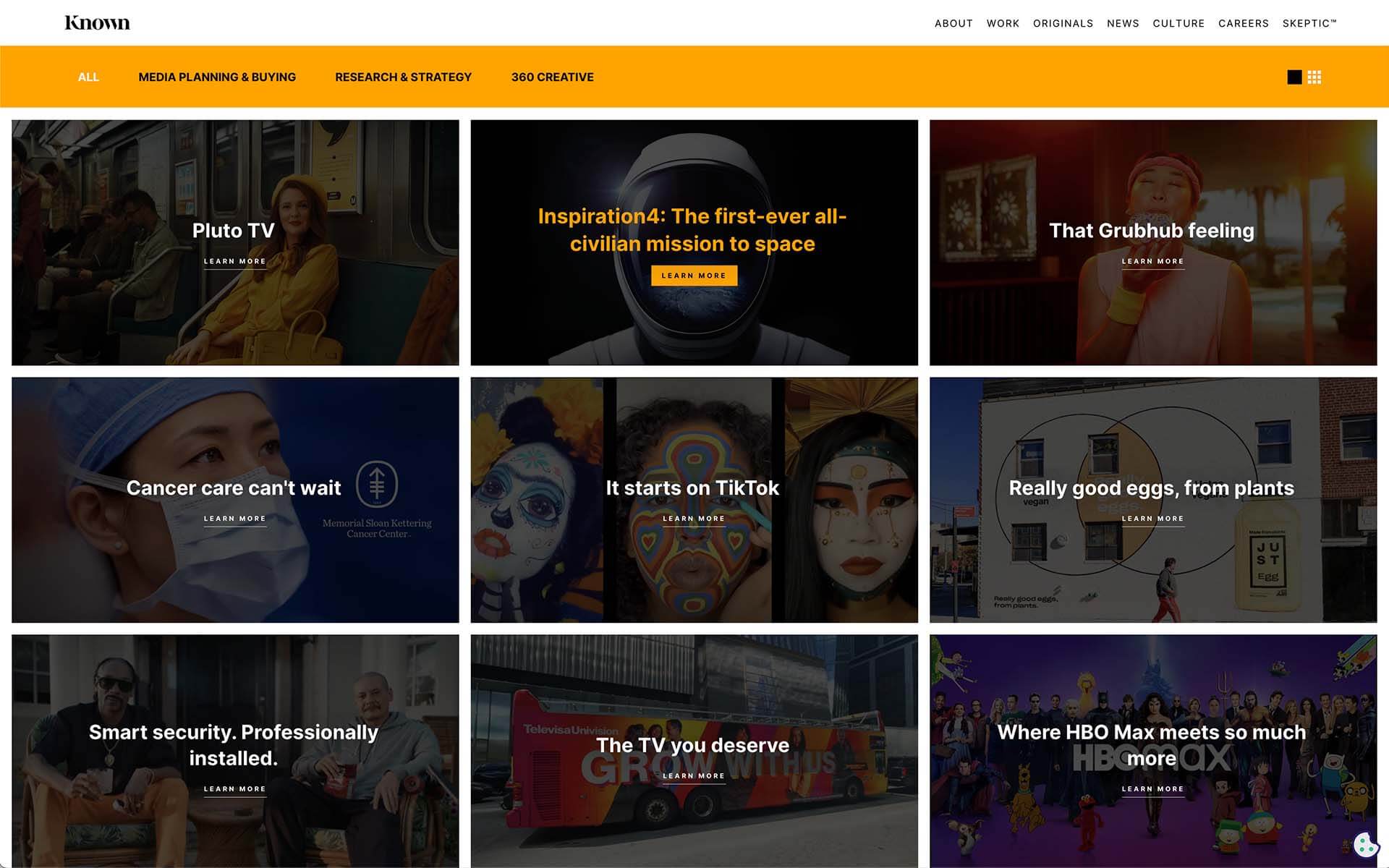Viewport: 1389px width, 868px height.
Task: Click Inspiration4 orange Learn More button
Action: [694, 276]
